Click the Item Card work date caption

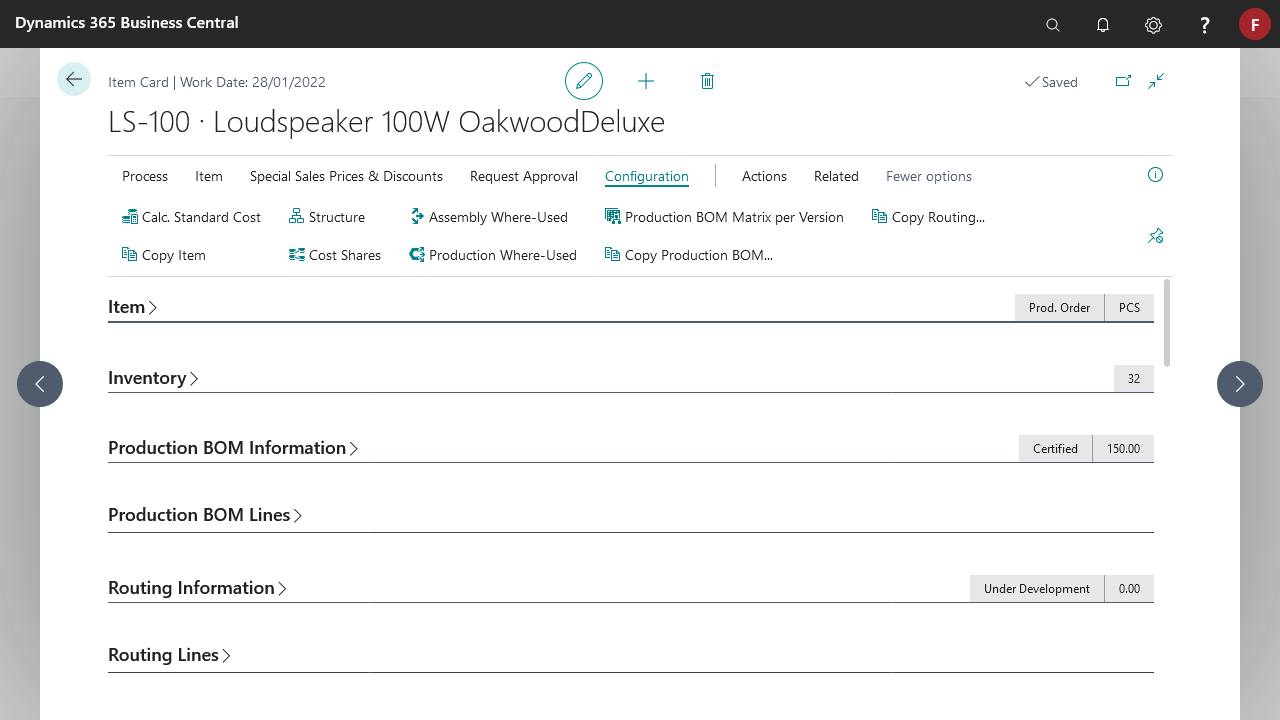pos(217,82)
